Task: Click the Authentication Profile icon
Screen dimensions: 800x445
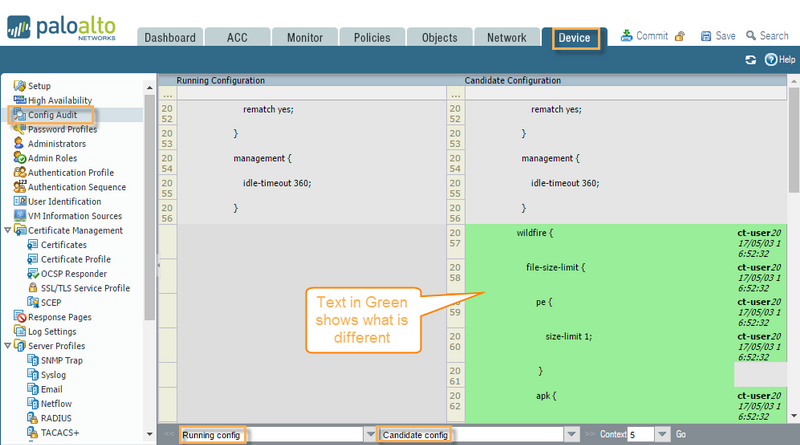Action: [x=19, y=172]
